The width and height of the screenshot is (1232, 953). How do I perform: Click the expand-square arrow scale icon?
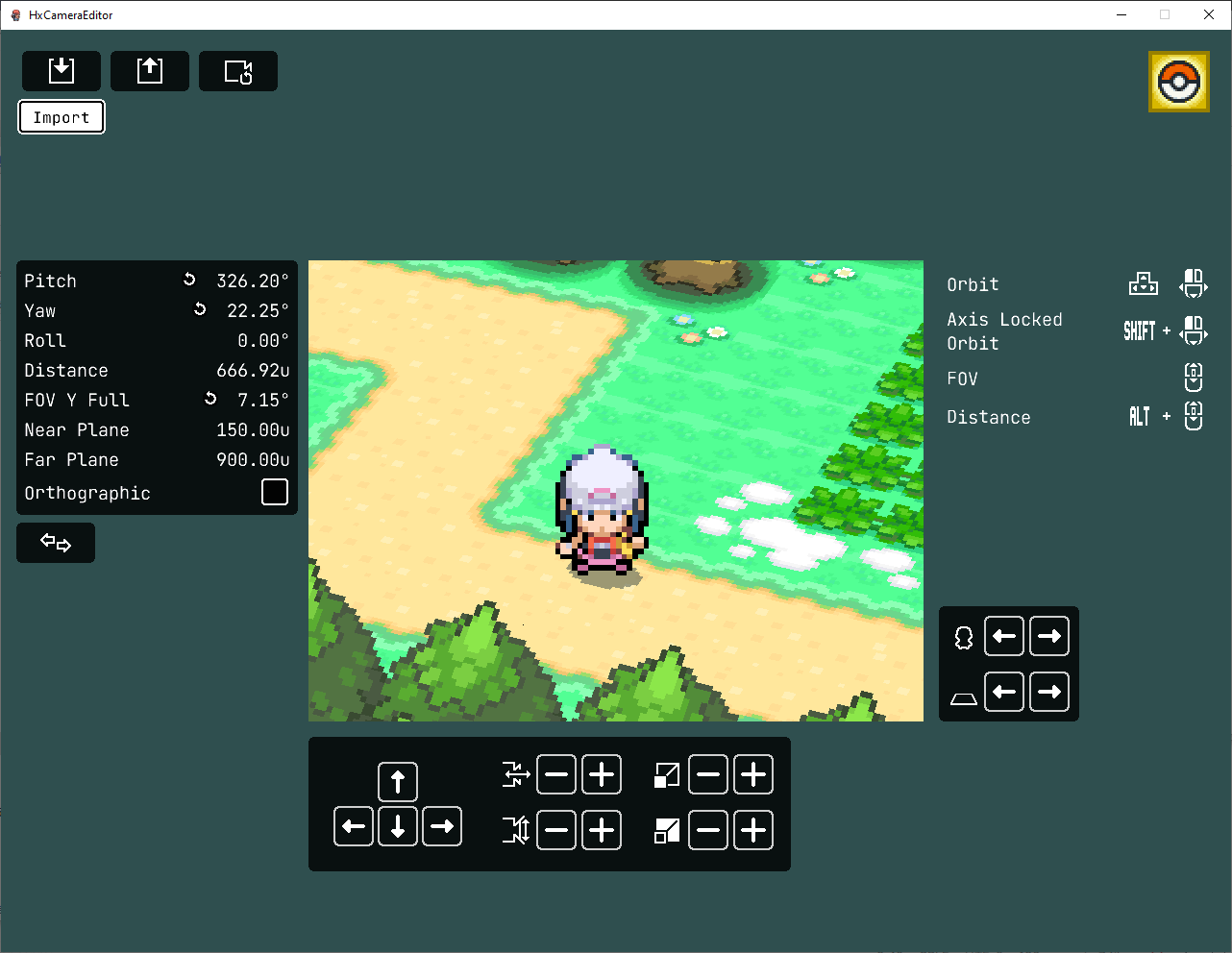[x=667, y=774]
